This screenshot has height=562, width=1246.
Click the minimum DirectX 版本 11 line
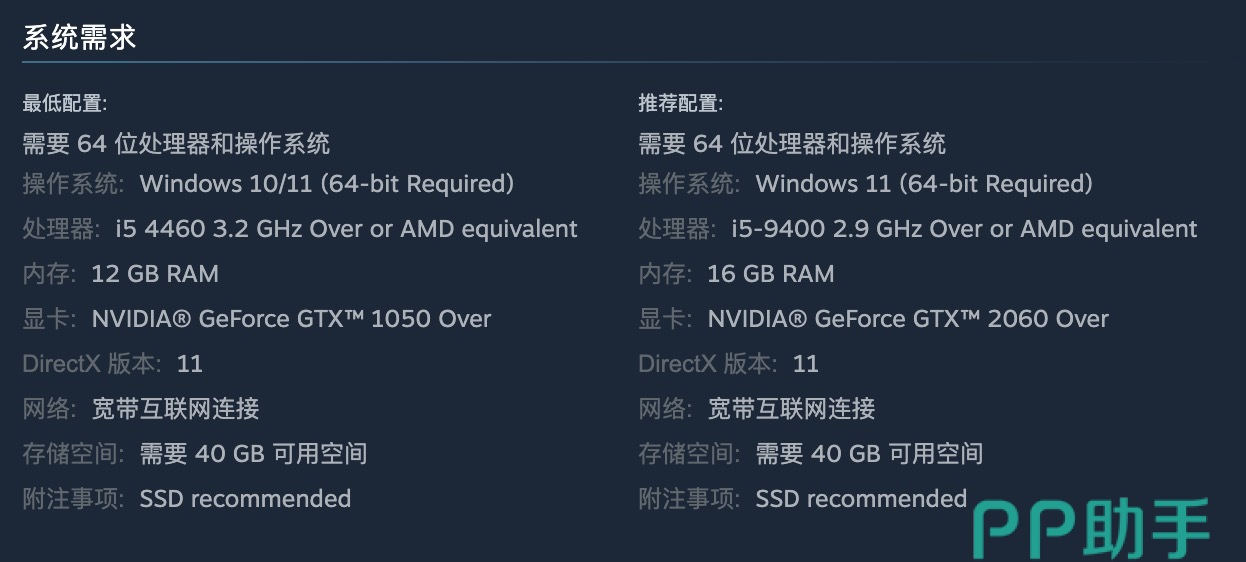113,364
